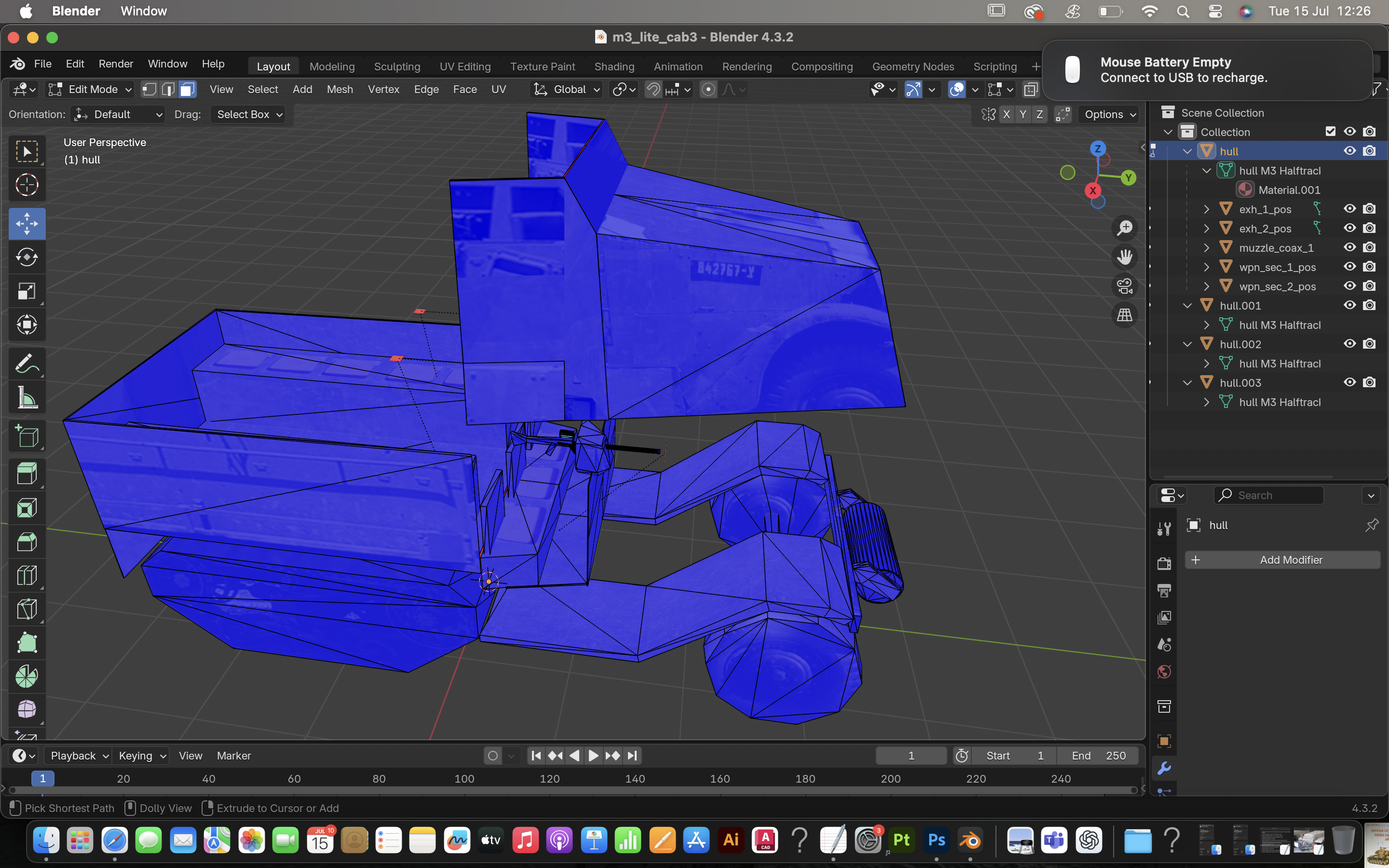Hide hull.003 in the viewport
This screenshot has height=868, width=1389.
tap(1350, 382)
